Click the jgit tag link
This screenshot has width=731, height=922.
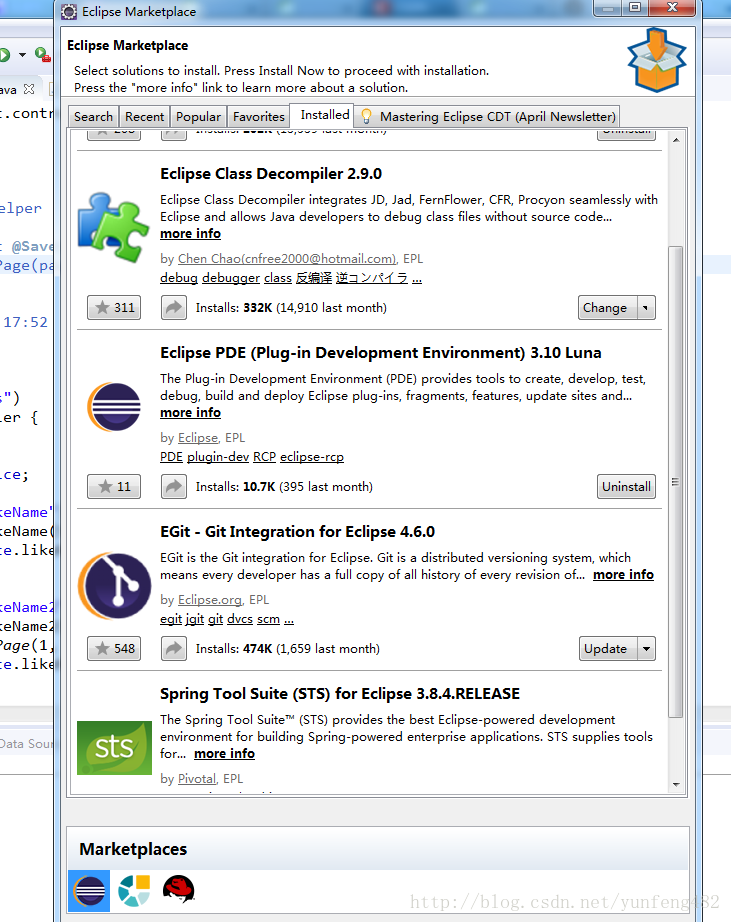(195, 619)
